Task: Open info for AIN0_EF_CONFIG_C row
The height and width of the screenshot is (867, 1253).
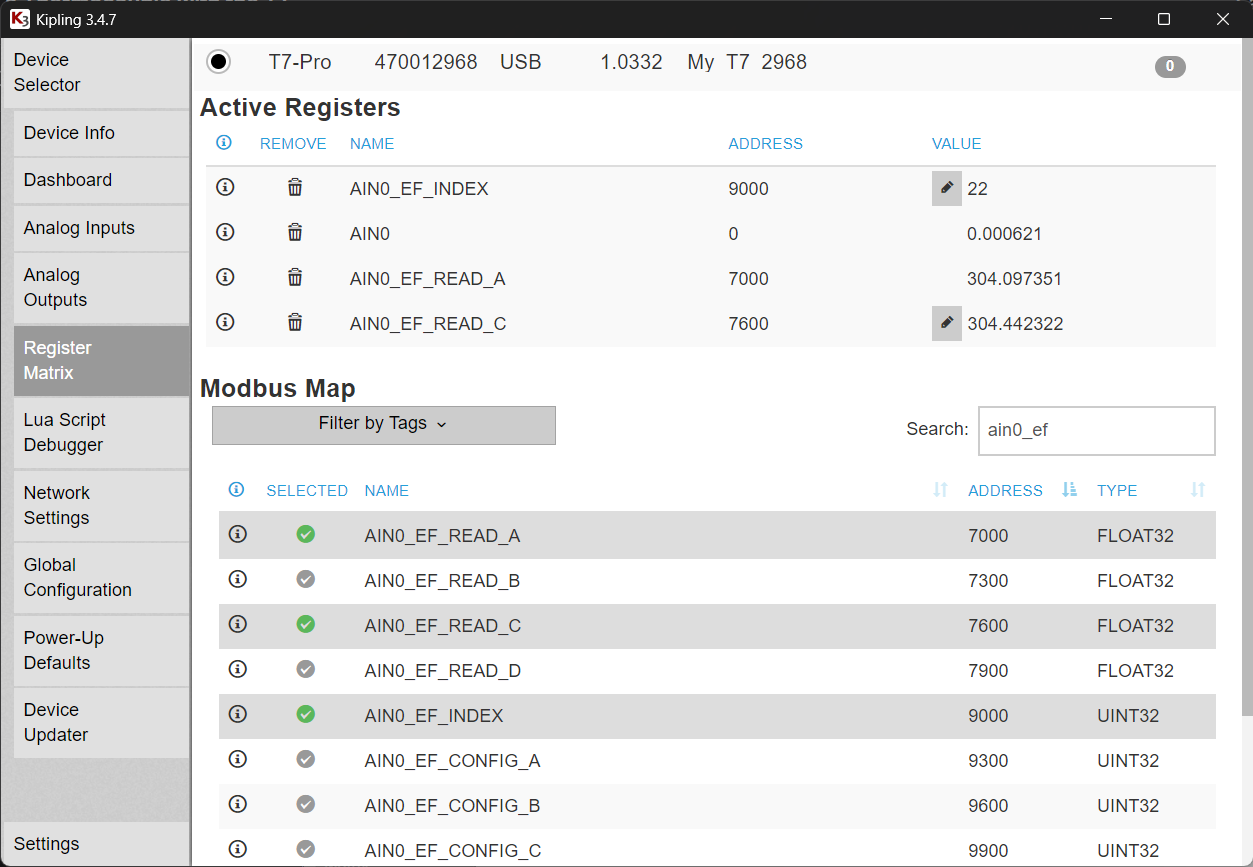Action: pos(238,849)
